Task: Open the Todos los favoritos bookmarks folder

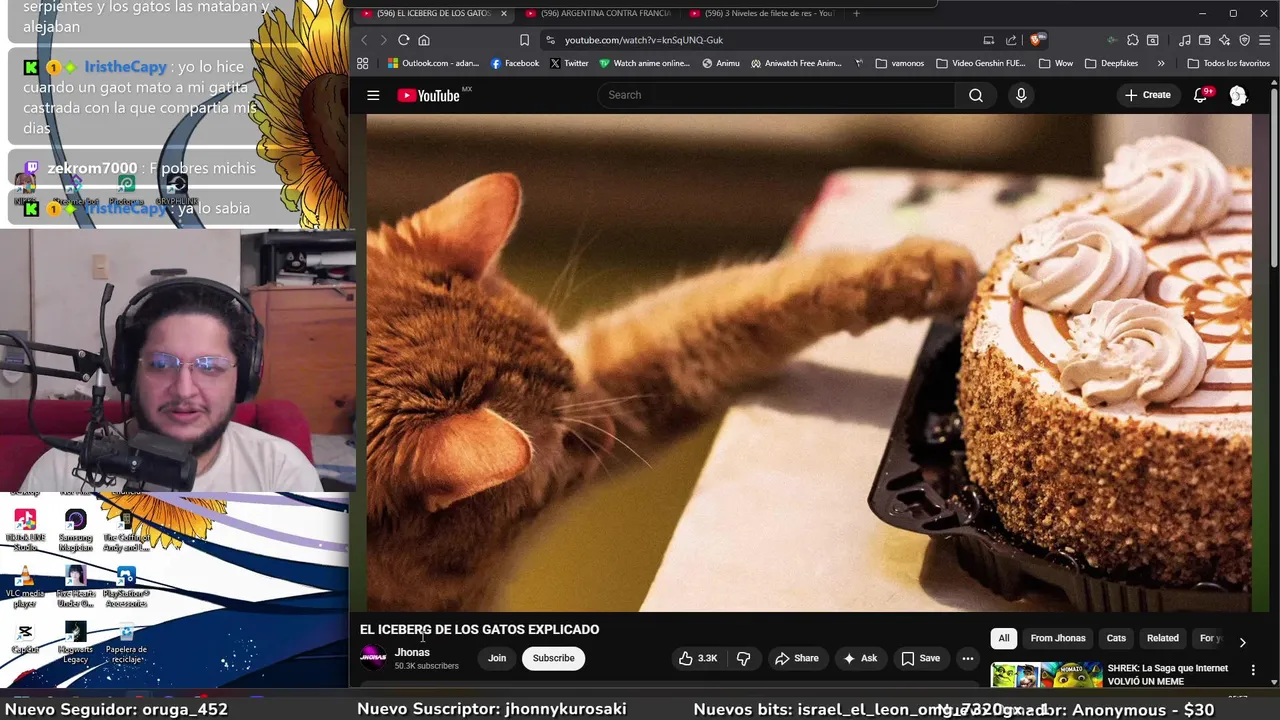Action: [1229, 63]
